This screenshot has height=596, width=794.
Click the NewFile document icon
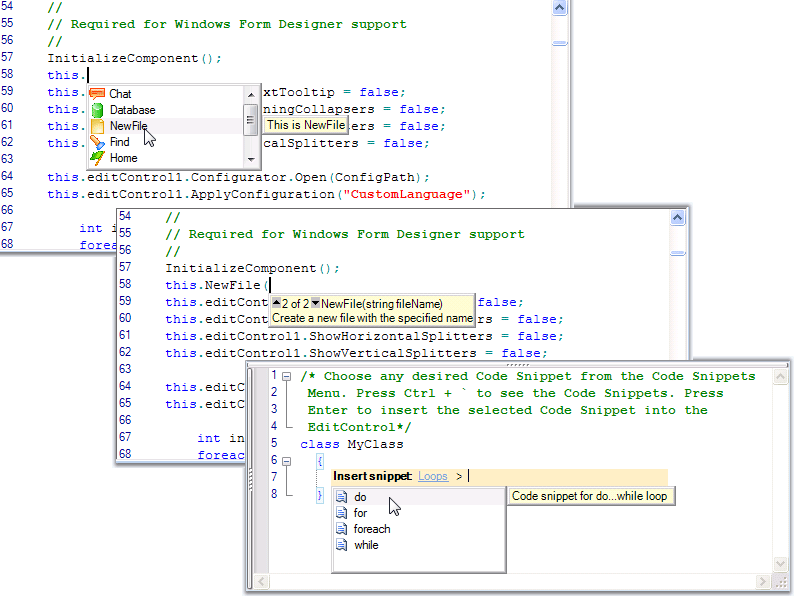tap(97, 126)
